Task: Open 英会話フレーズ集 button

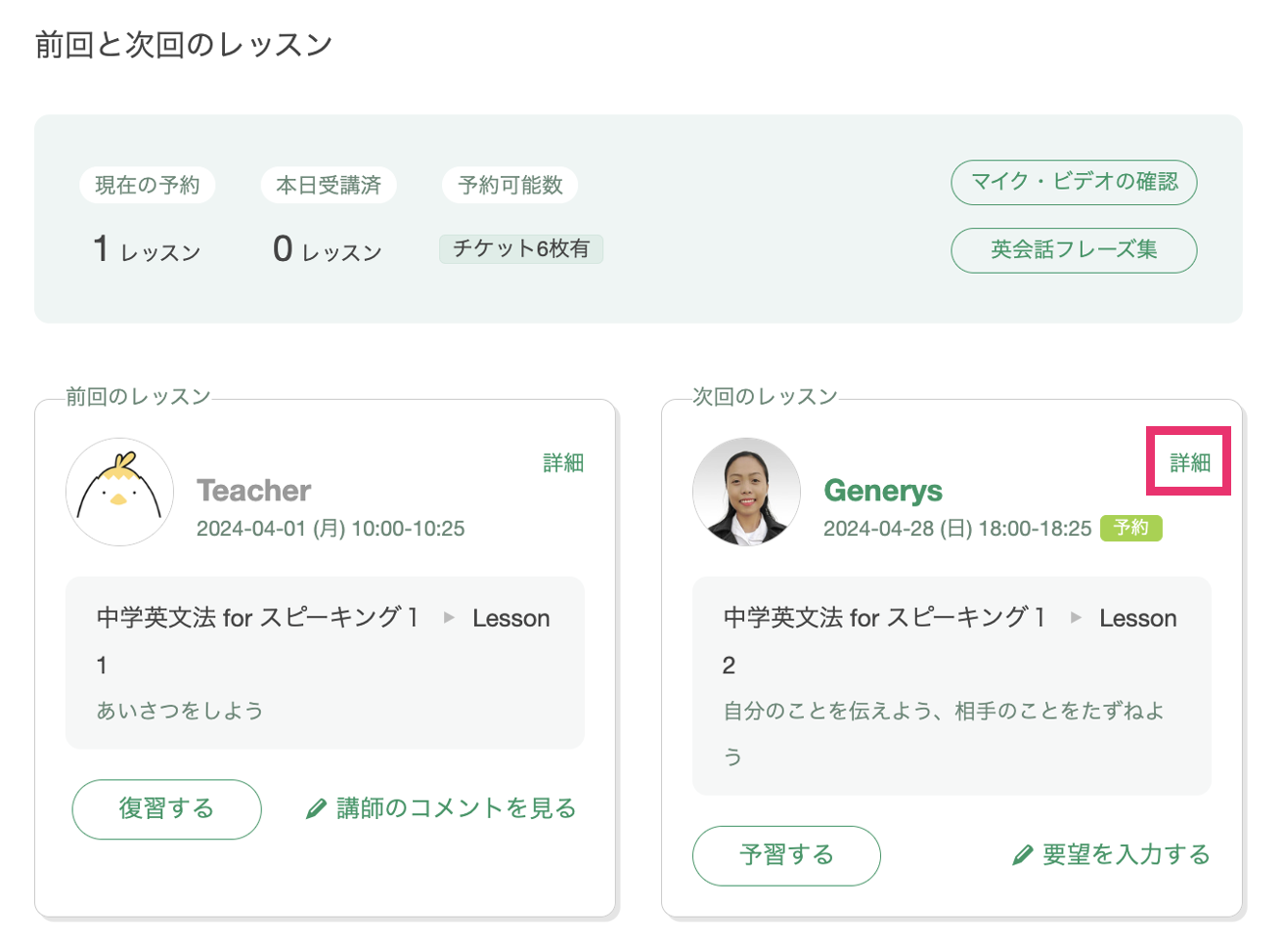Action: pos(1074,250)
